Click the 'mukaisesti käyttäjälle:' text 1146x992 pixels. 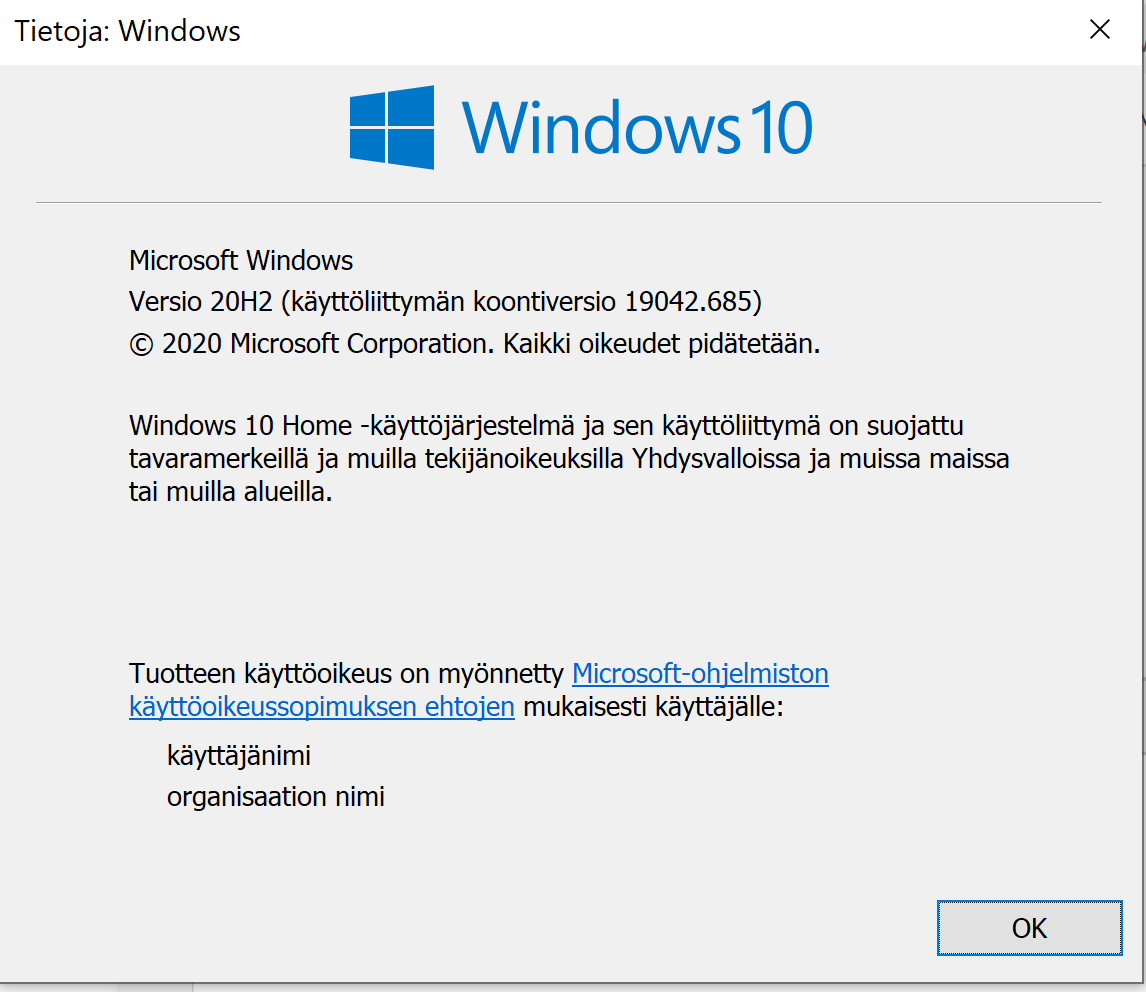point(653,707)
